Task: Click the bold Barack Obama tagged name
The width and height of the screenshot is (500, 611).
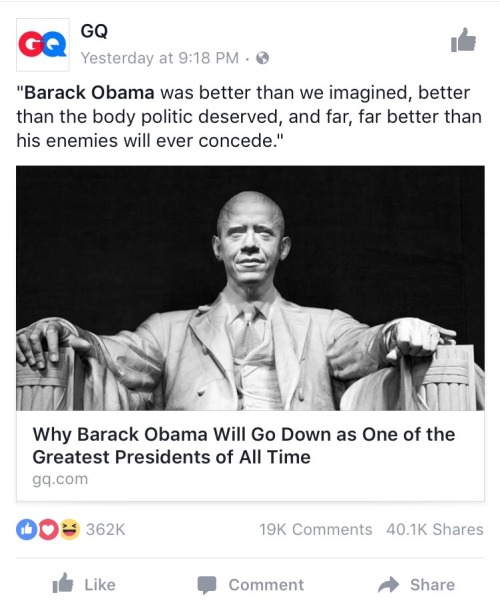Action: 89,93
